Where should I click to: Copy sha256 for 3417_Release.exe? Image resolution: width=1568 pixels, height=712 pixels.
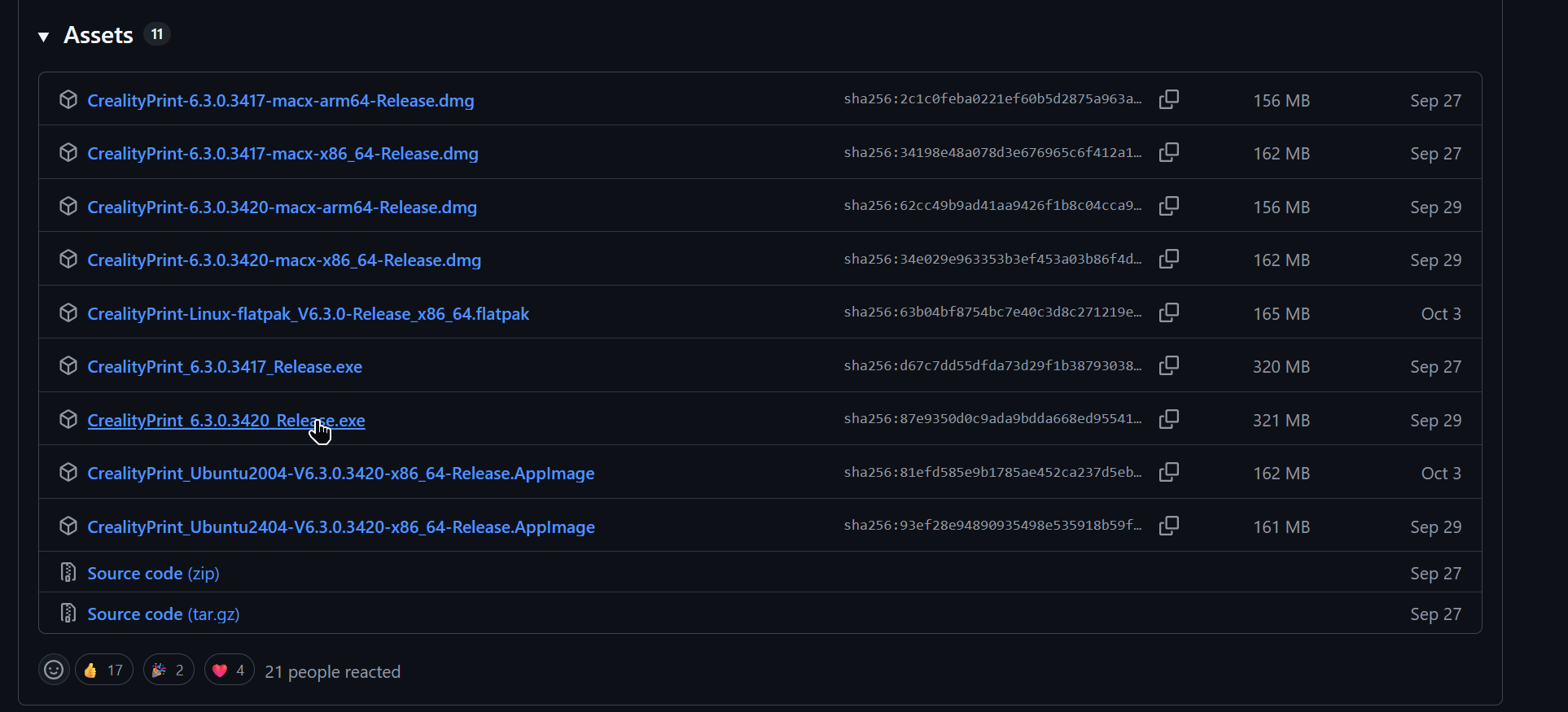[1169, 365]
